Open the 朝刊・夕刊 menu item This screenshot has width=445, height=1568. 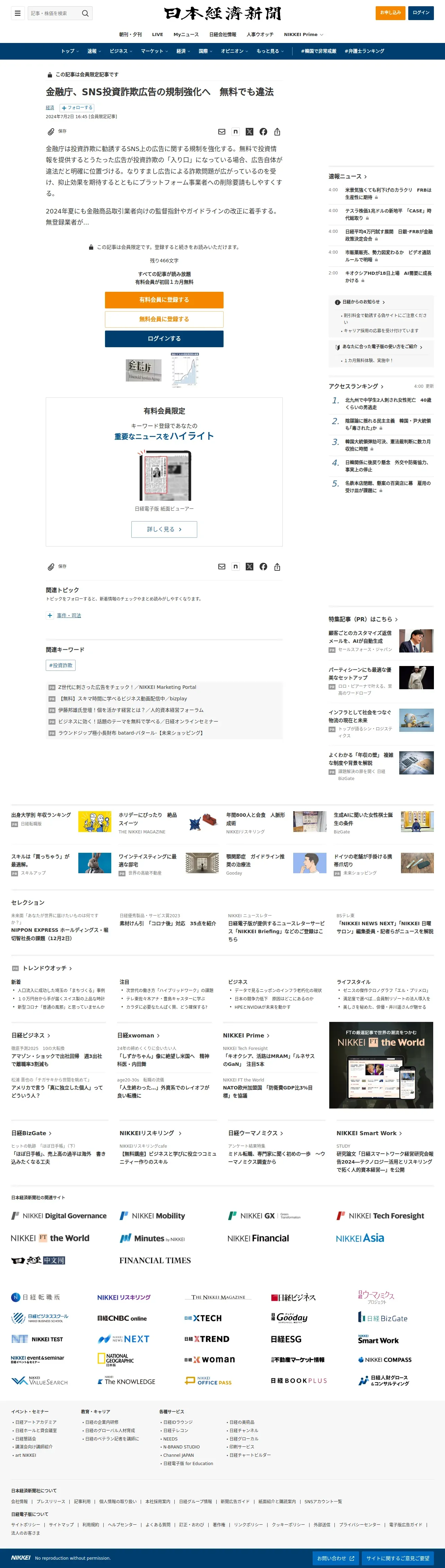(x=130, y=35)
